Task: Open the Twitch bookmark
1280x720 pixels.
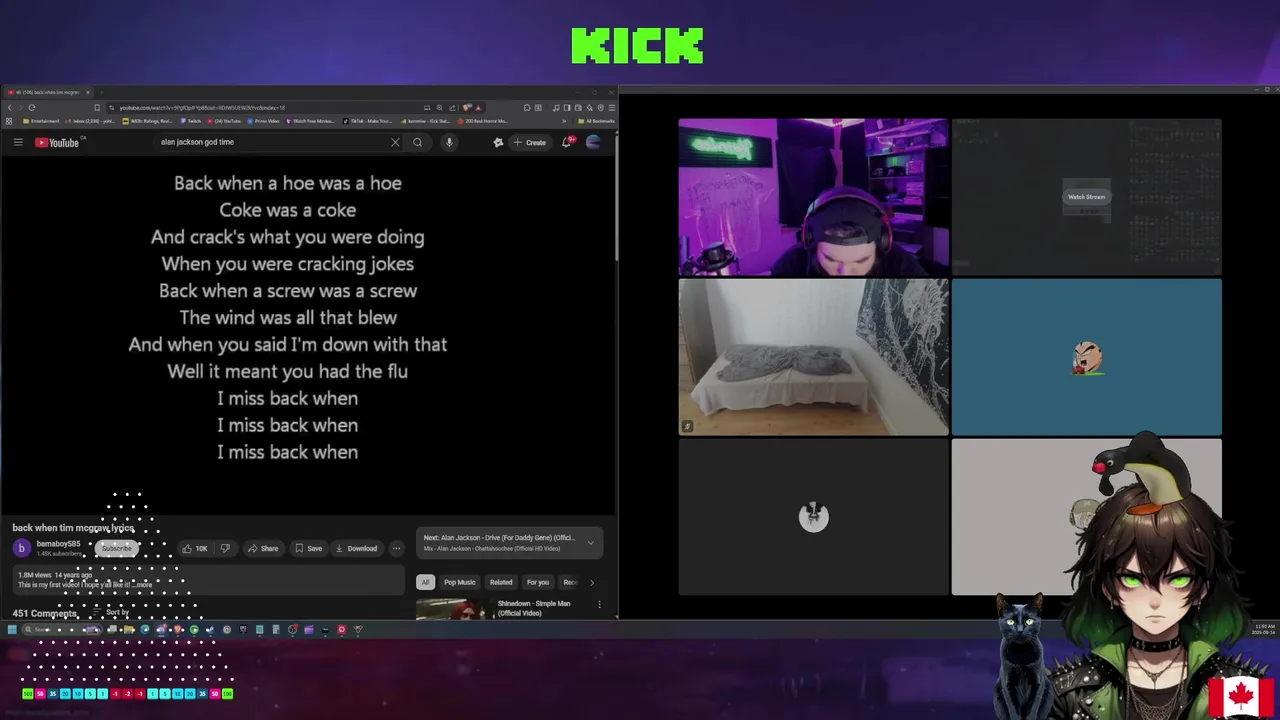Action: tap(191, 121)
